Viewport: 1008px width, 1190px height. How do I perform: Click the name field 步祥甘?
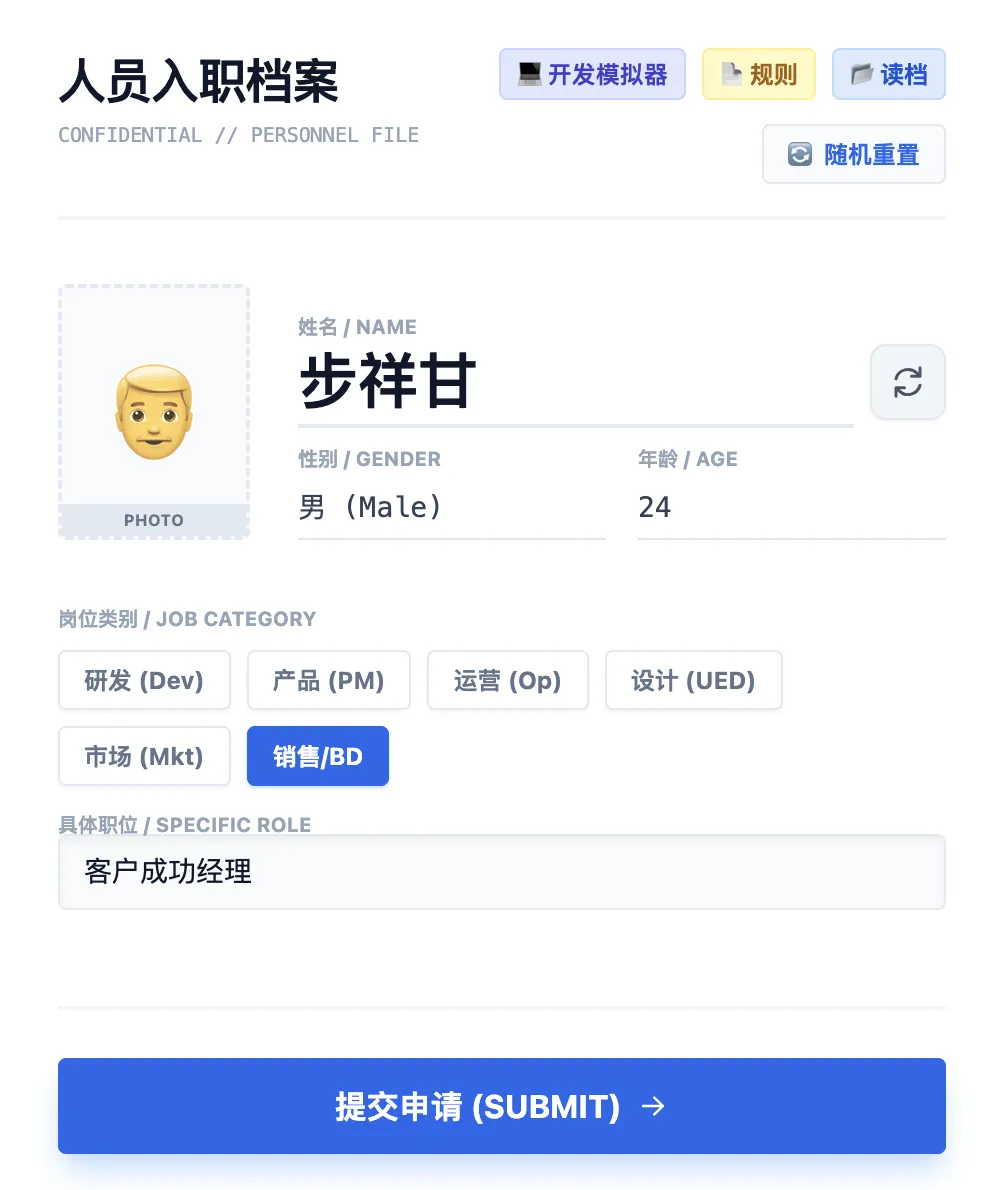pos(575,381)
